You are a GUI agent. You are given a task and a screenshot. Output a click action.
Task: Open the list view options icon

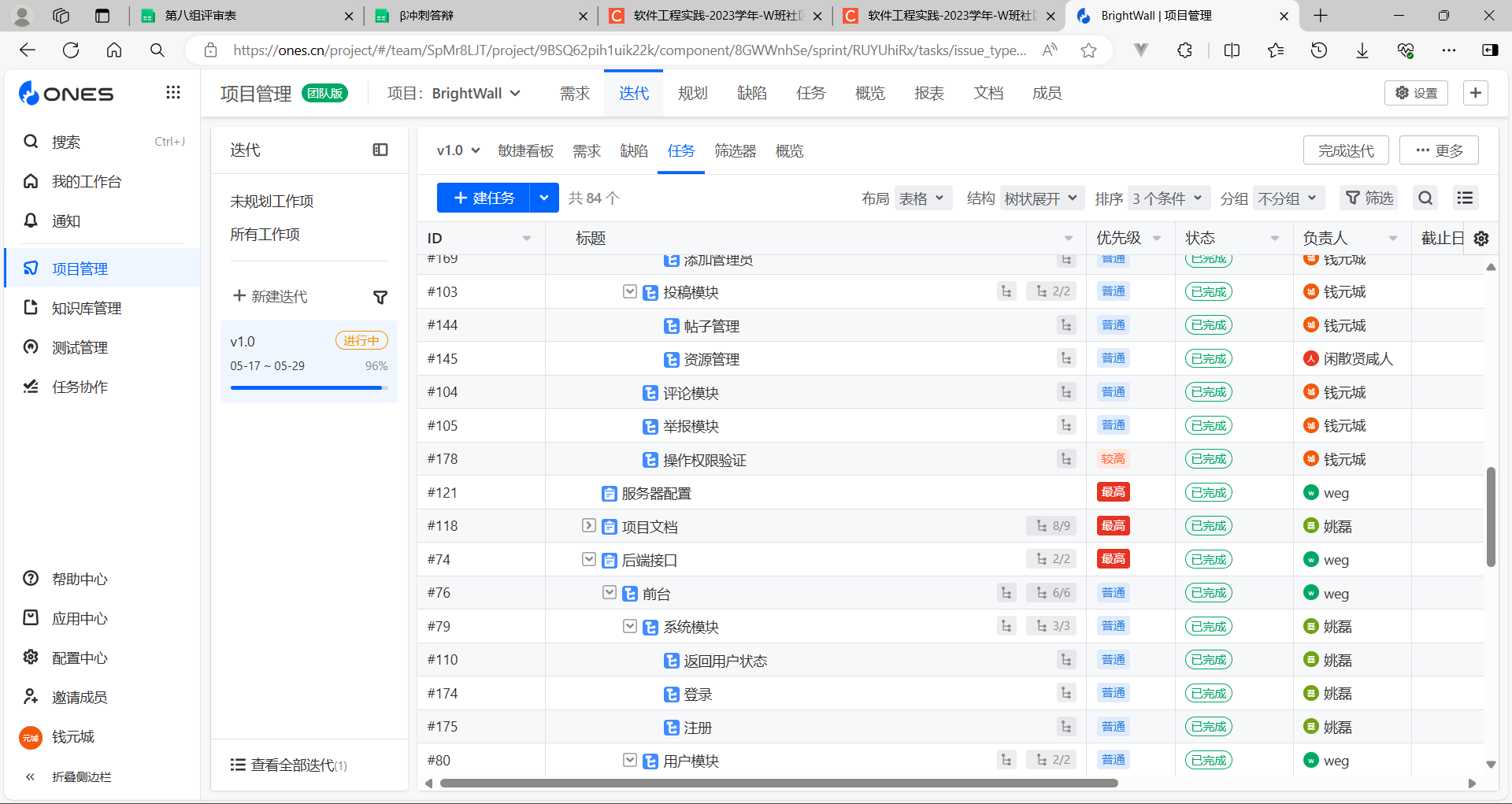pyautogui.click(x=1465, y=198)
